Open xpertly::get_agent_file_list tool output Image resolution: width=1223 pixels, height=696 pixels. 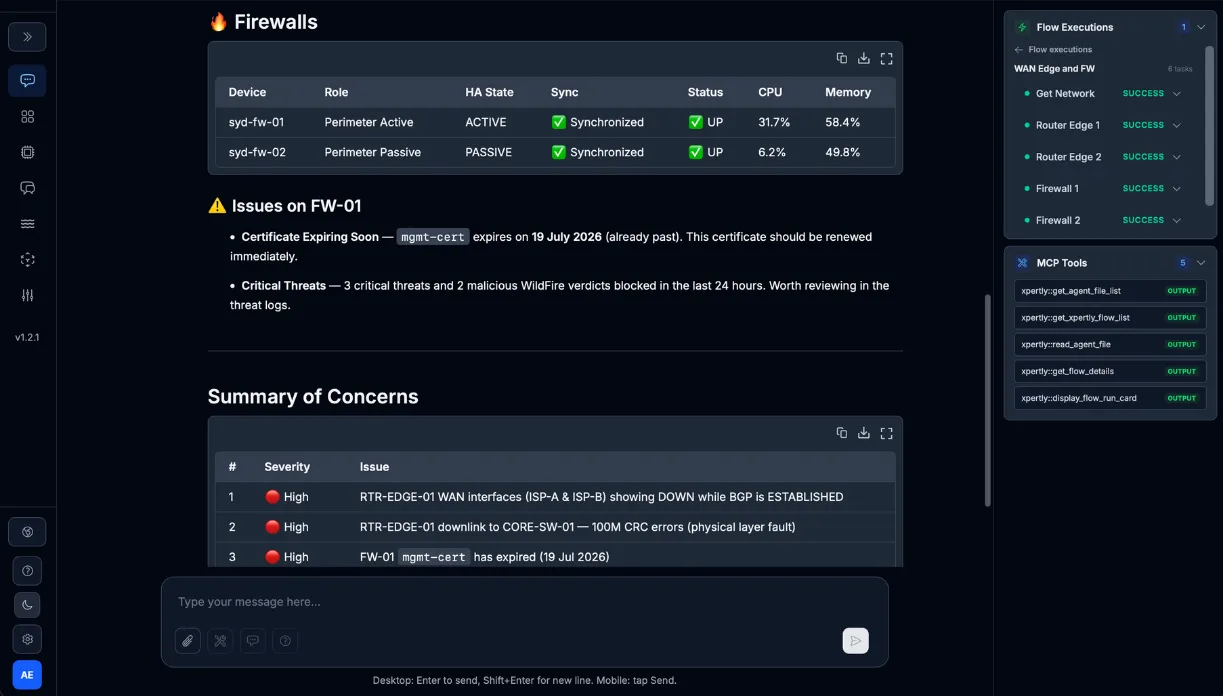1110,291
